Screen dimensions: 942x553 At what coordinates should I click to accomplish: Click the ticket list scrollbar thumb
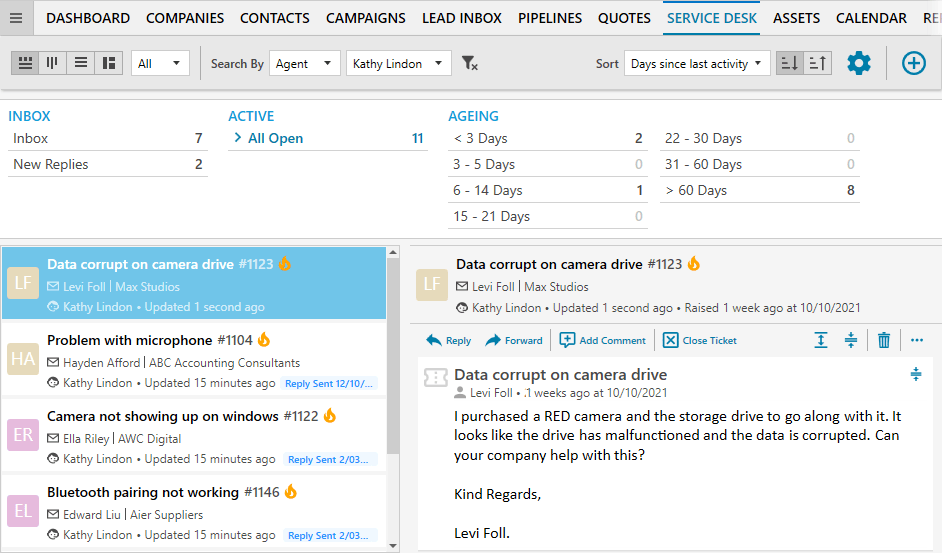tap(393, 357)
